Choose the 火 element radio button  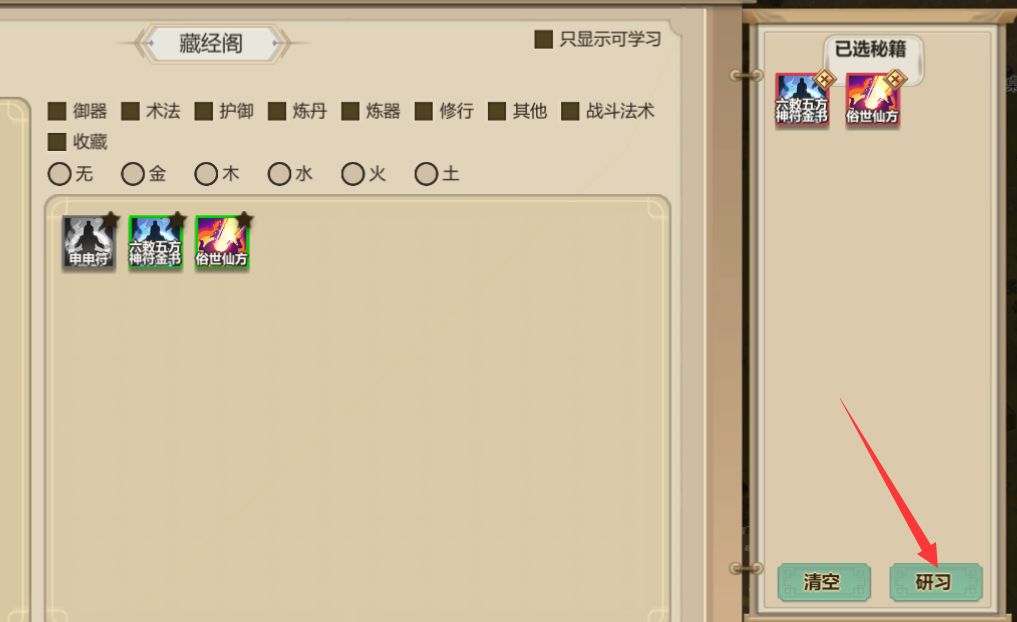coord(353,174)
